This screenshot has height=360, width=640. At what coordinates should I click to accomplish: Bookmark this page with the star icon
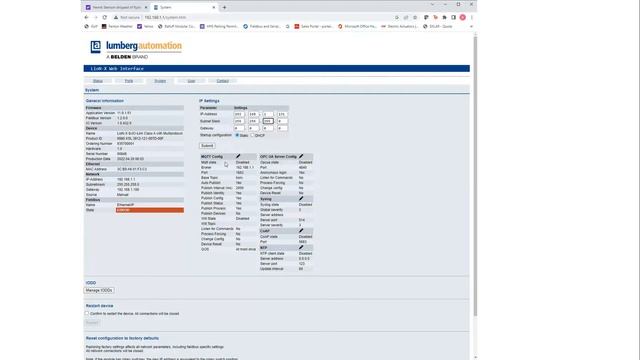pos(415,18)
